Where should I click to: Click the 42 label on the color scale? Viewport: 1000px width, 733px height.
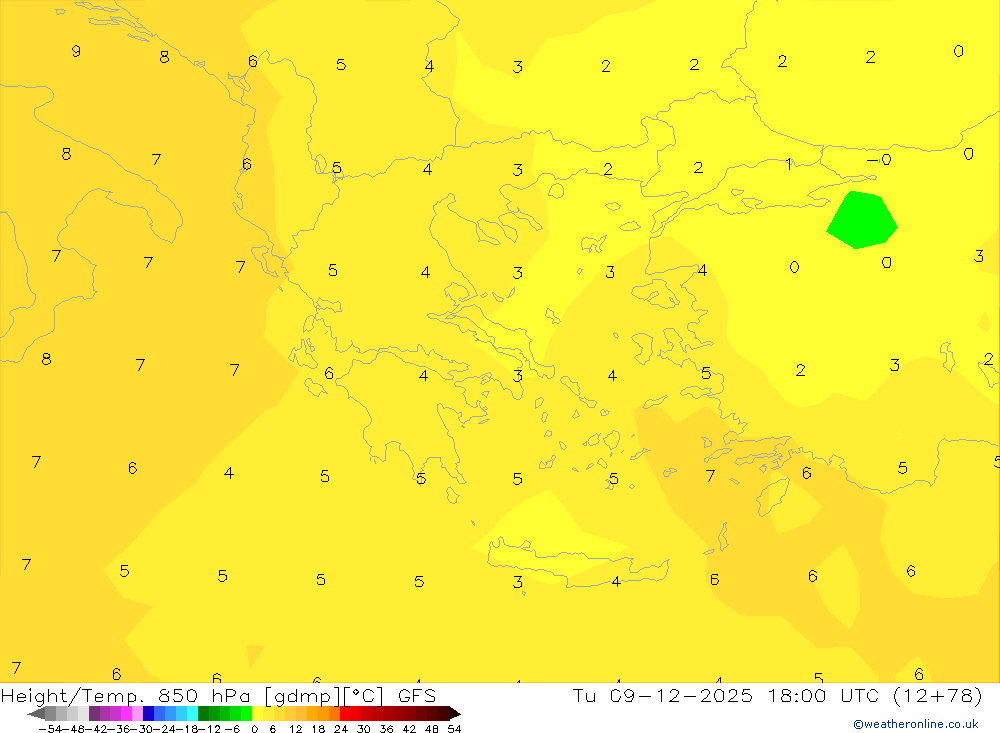(409, 729)
